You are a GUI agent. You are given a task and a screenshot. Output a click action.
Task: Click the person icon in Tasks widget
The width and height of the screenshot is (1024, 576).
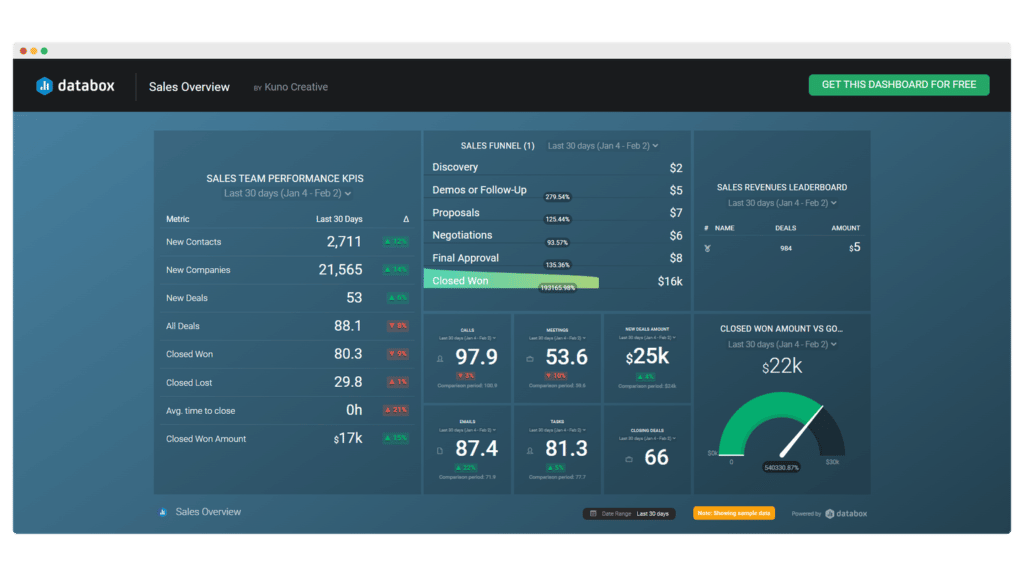[529, 451]
